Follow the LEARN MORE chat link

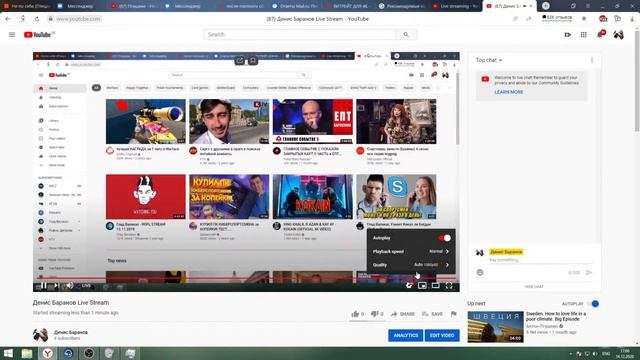click(x=509, y=92)
